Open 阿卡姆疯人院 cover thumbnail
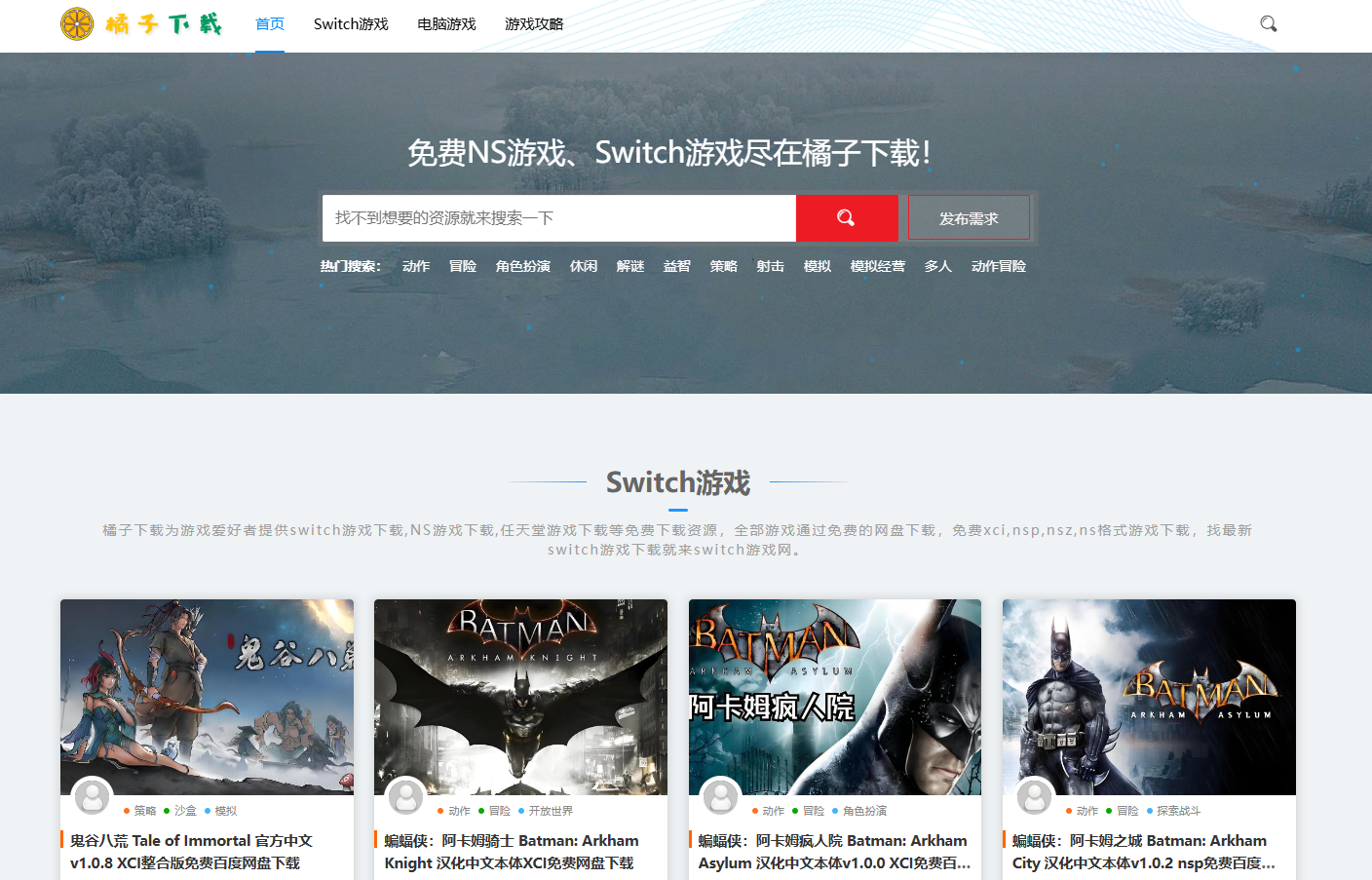 835,697
